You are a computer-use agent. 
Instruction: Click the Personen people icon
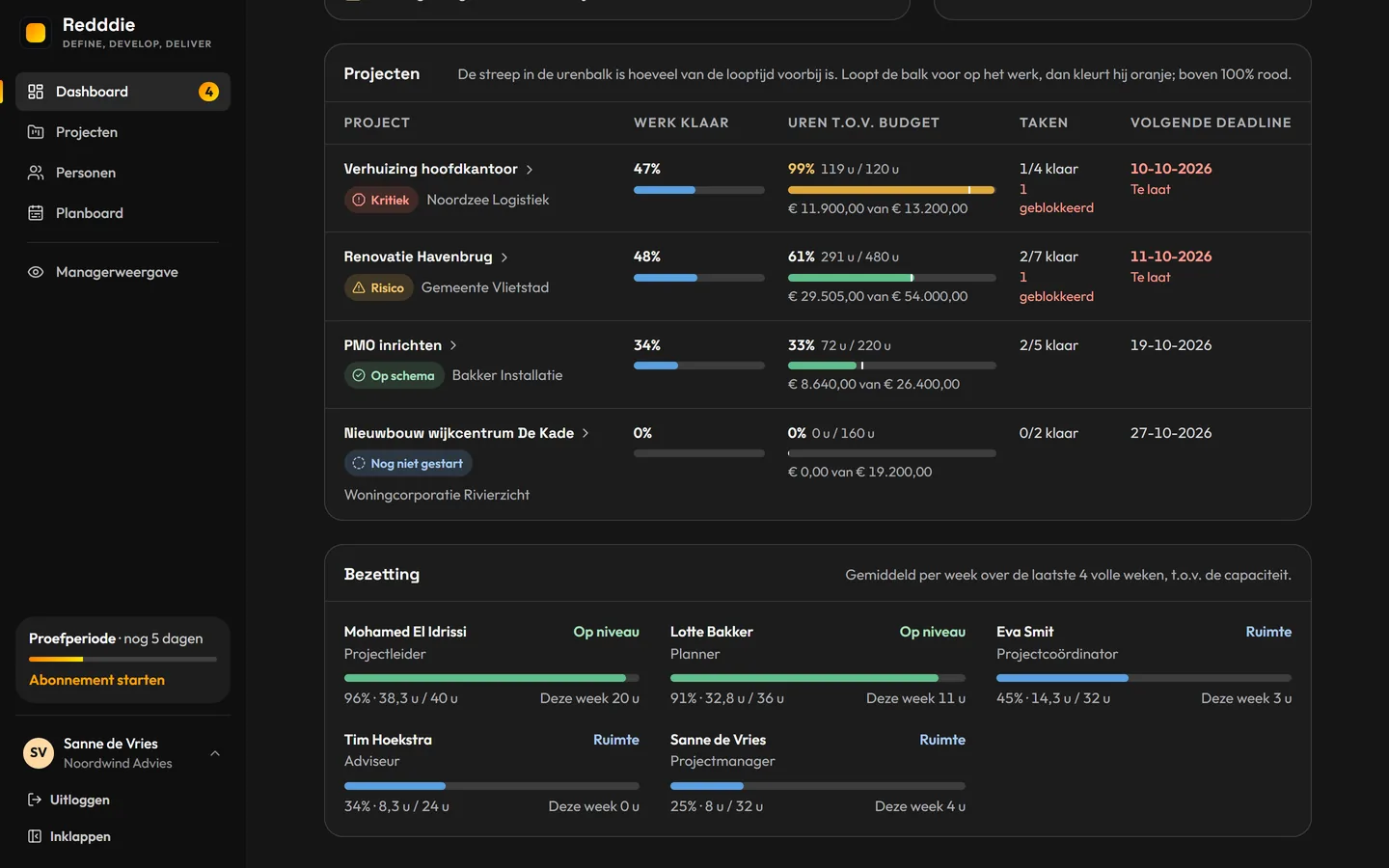click(x=36, y=173)
